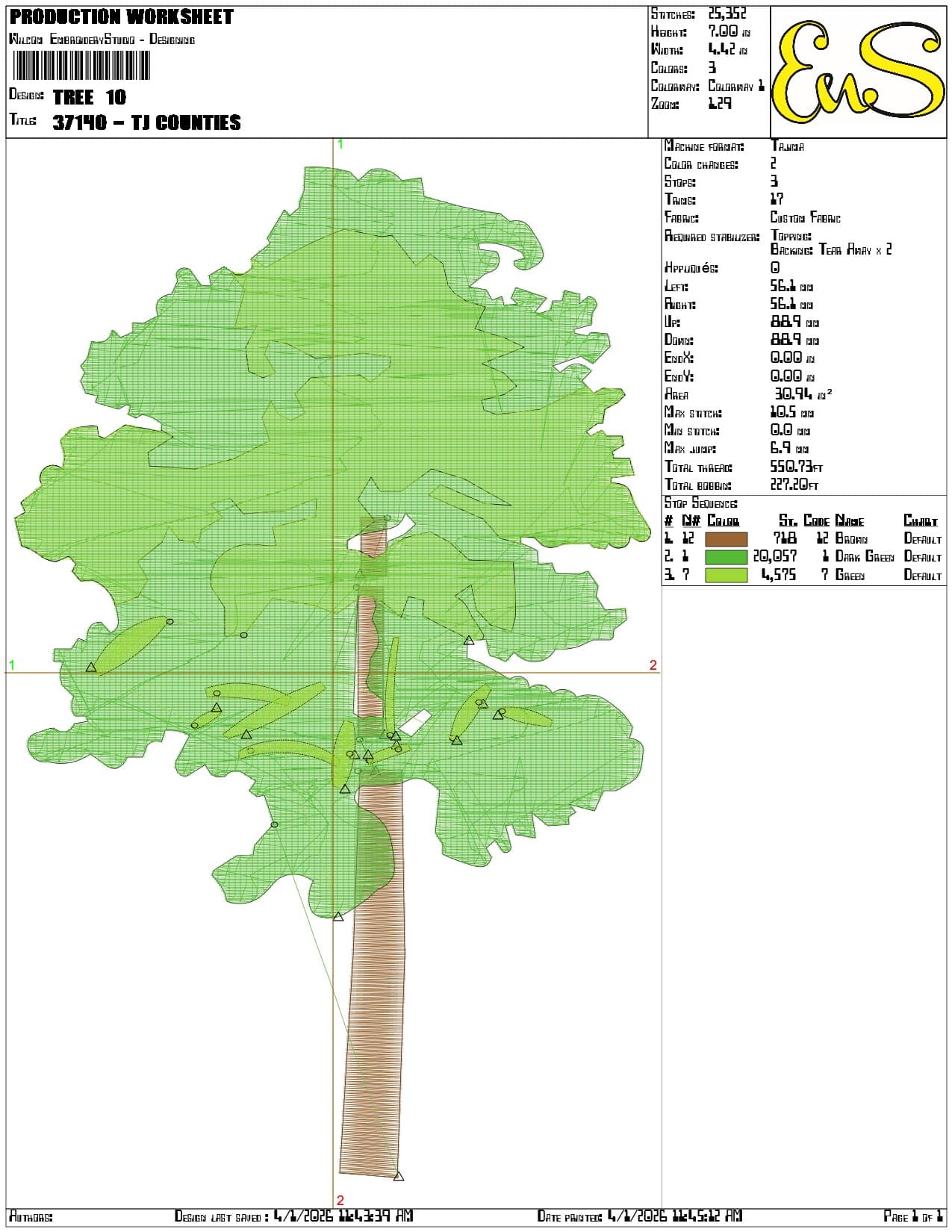Click the height value '7.00 in'
The image size is (952, 1232).
729,31
